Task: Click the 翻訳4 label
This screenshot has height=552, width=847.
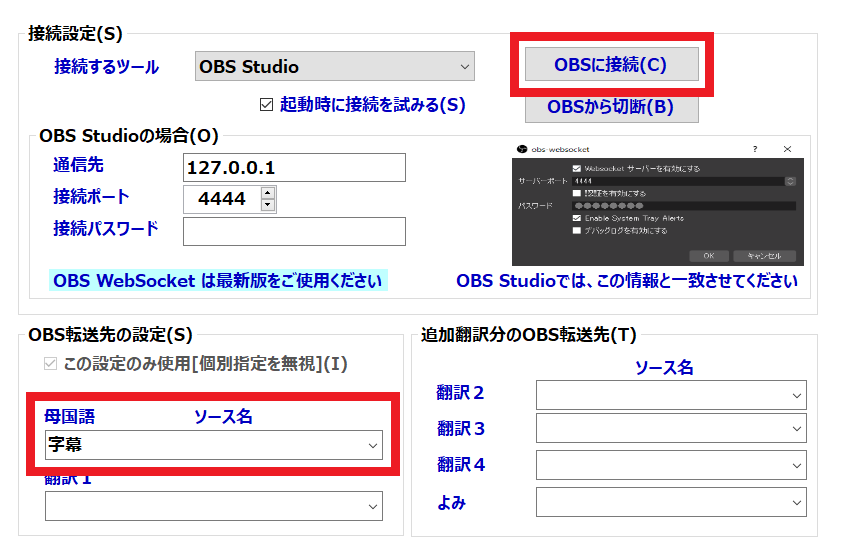Action: point(461,465)
